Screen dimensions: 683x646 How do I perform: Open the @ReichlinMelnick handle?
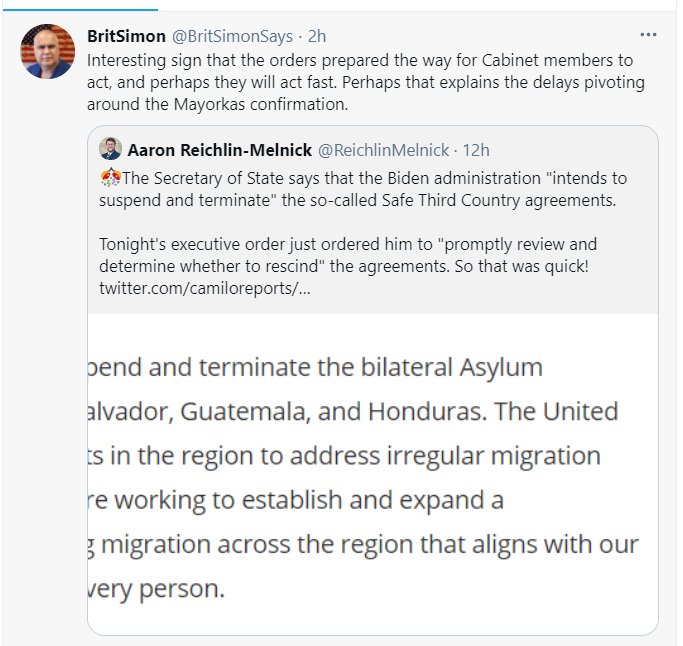[383, 150]
